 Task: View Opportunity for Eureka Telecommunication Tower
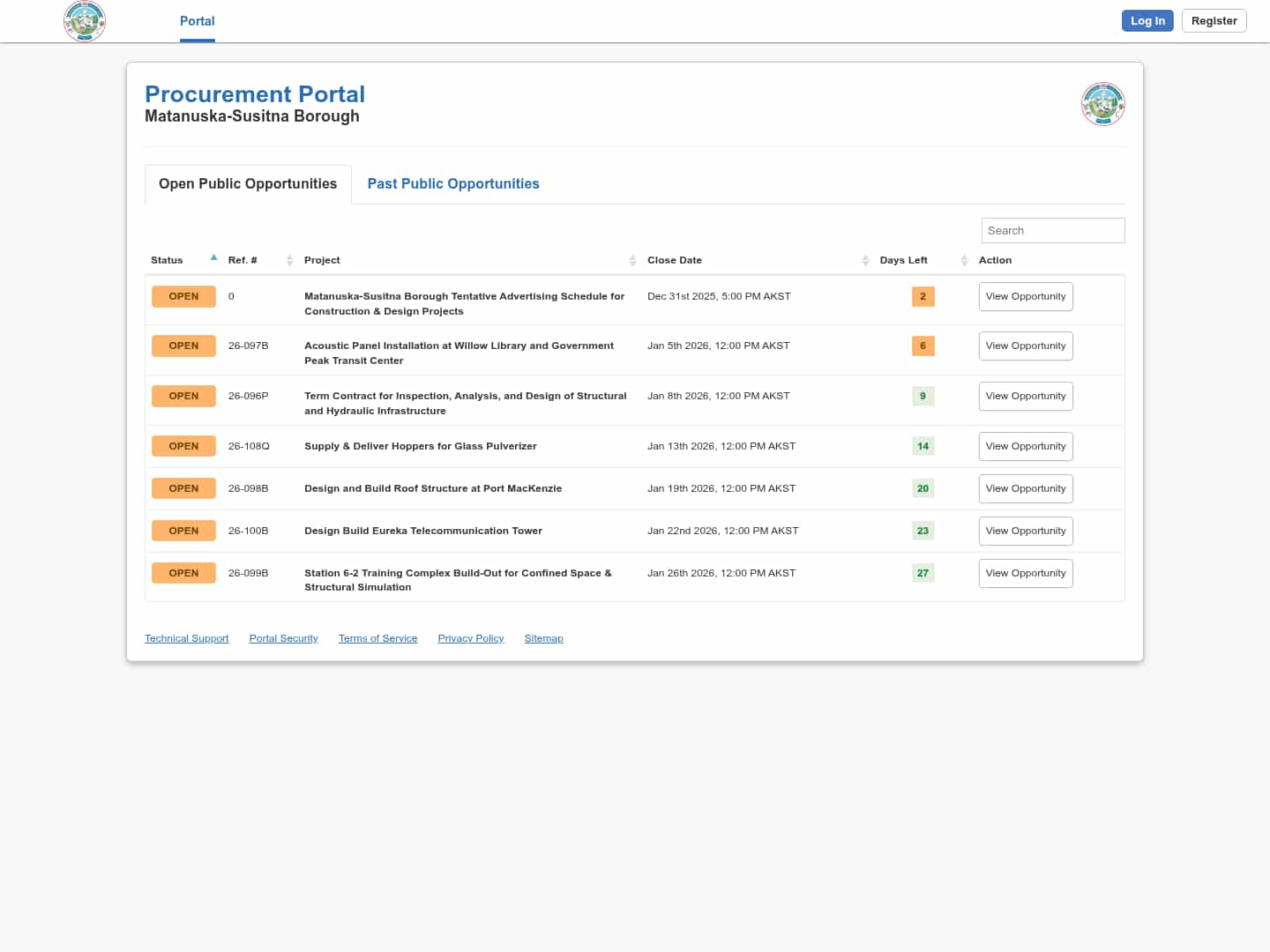point(1025,531)
